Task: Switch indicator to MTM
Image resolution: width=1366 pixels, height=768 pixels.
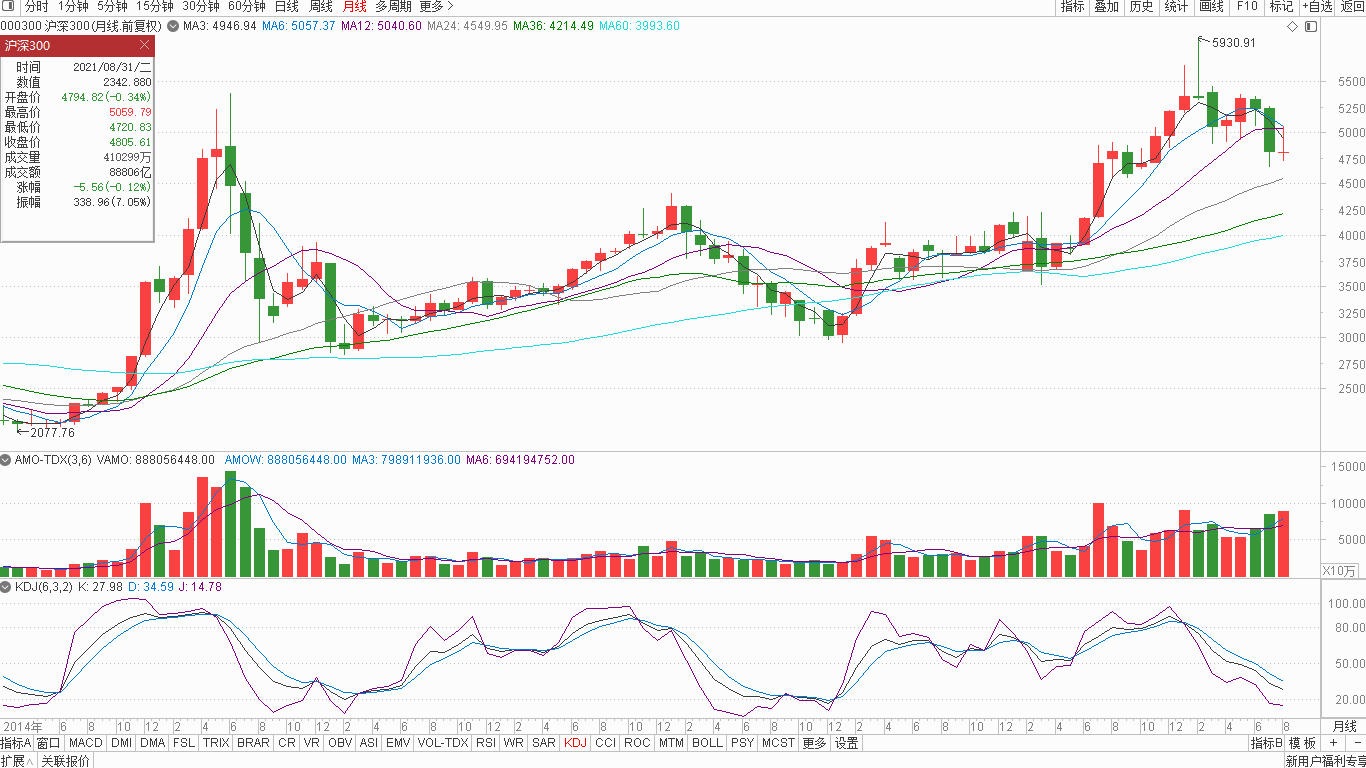Action: tap(672, 743)
